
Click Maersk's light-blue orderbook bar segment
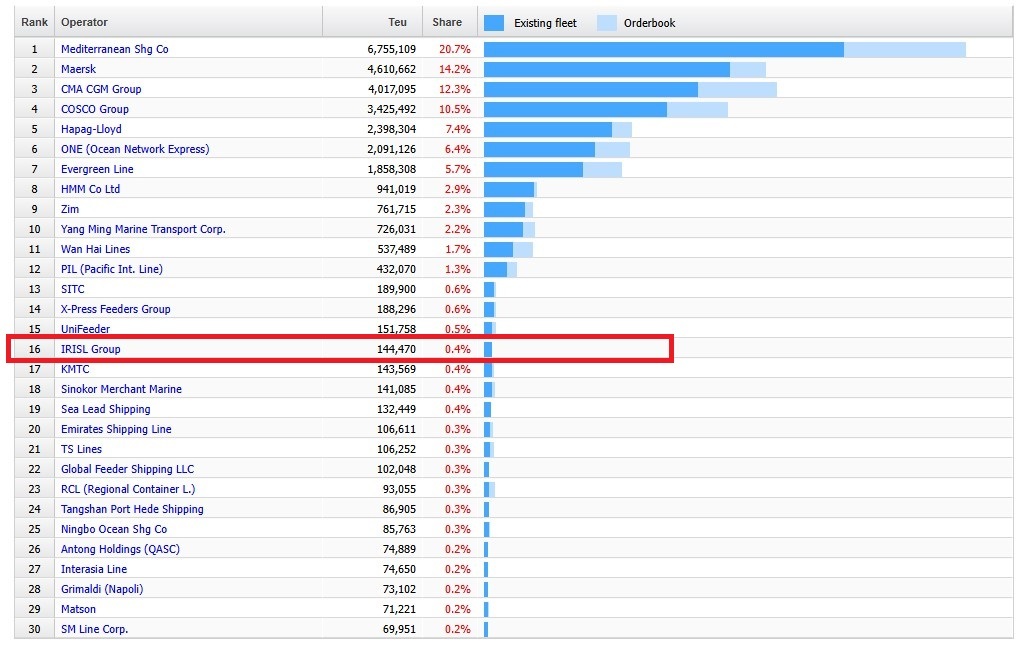coord(747,69)
